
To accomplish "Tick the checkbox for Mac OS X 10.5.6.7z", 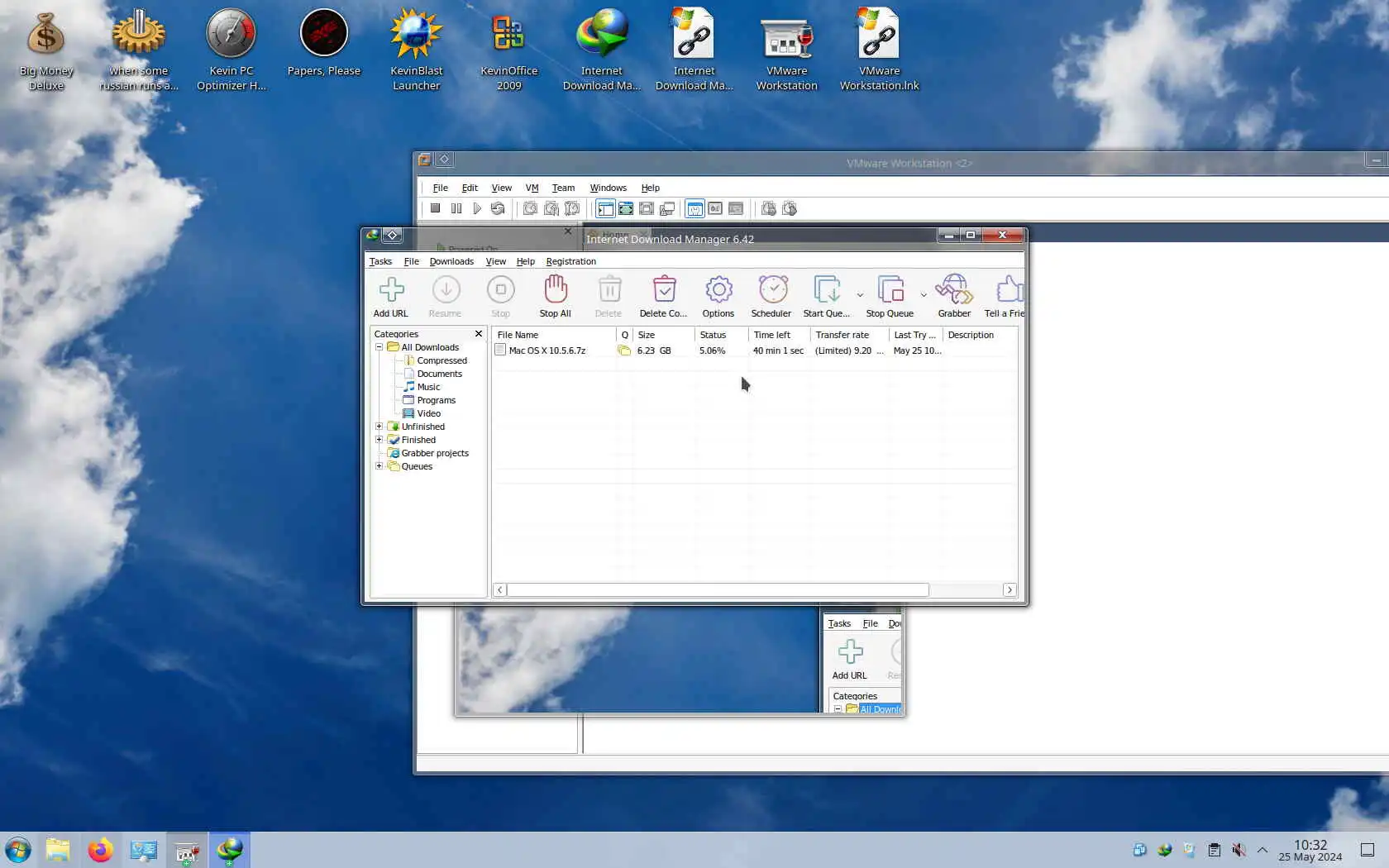I will click(500, 350).
